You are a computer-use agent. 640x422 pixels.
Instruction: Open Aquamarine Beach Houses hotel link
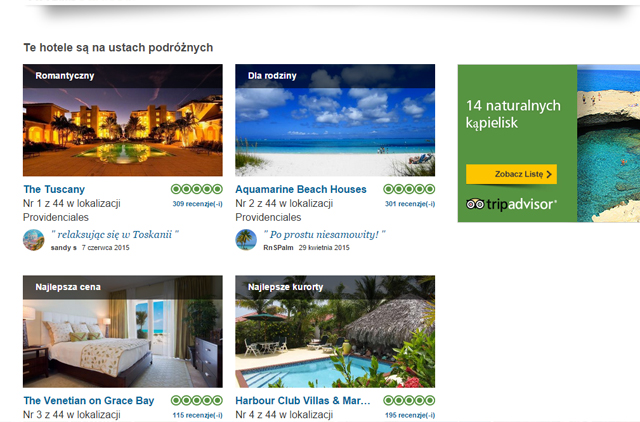pos(301,189)
